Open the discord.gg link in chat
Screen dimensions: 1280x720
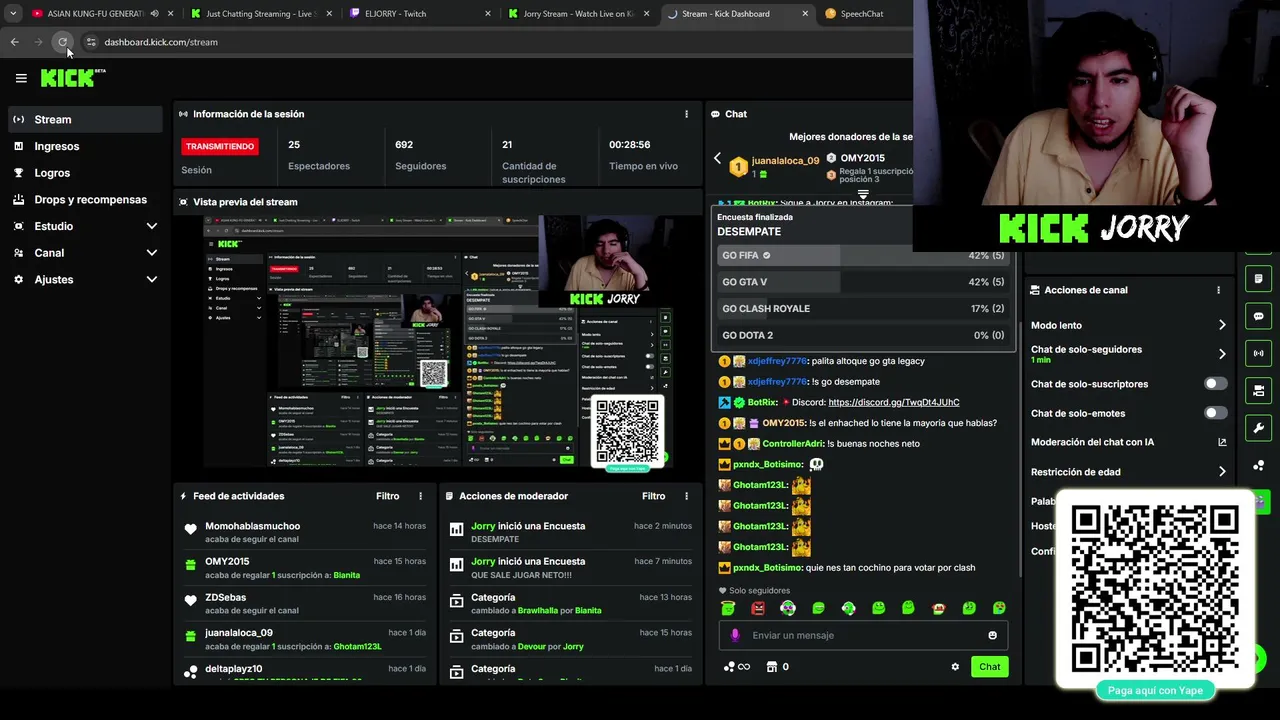[x=894, y=402]
